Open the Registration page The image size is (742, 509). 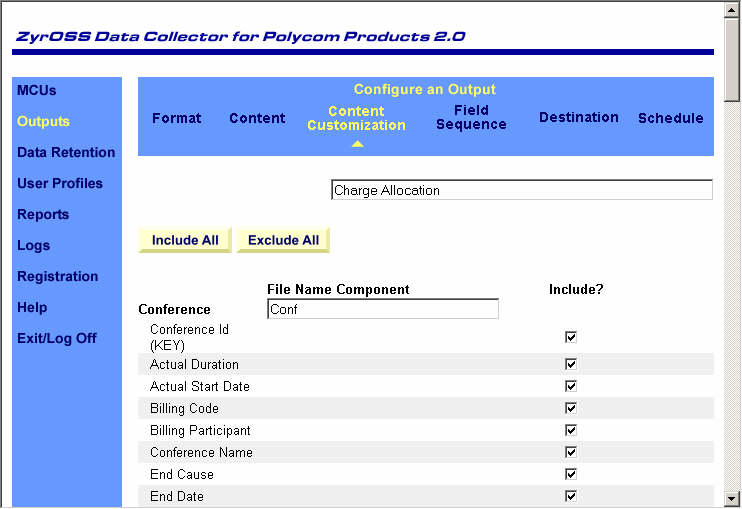(x=57, y=276)
